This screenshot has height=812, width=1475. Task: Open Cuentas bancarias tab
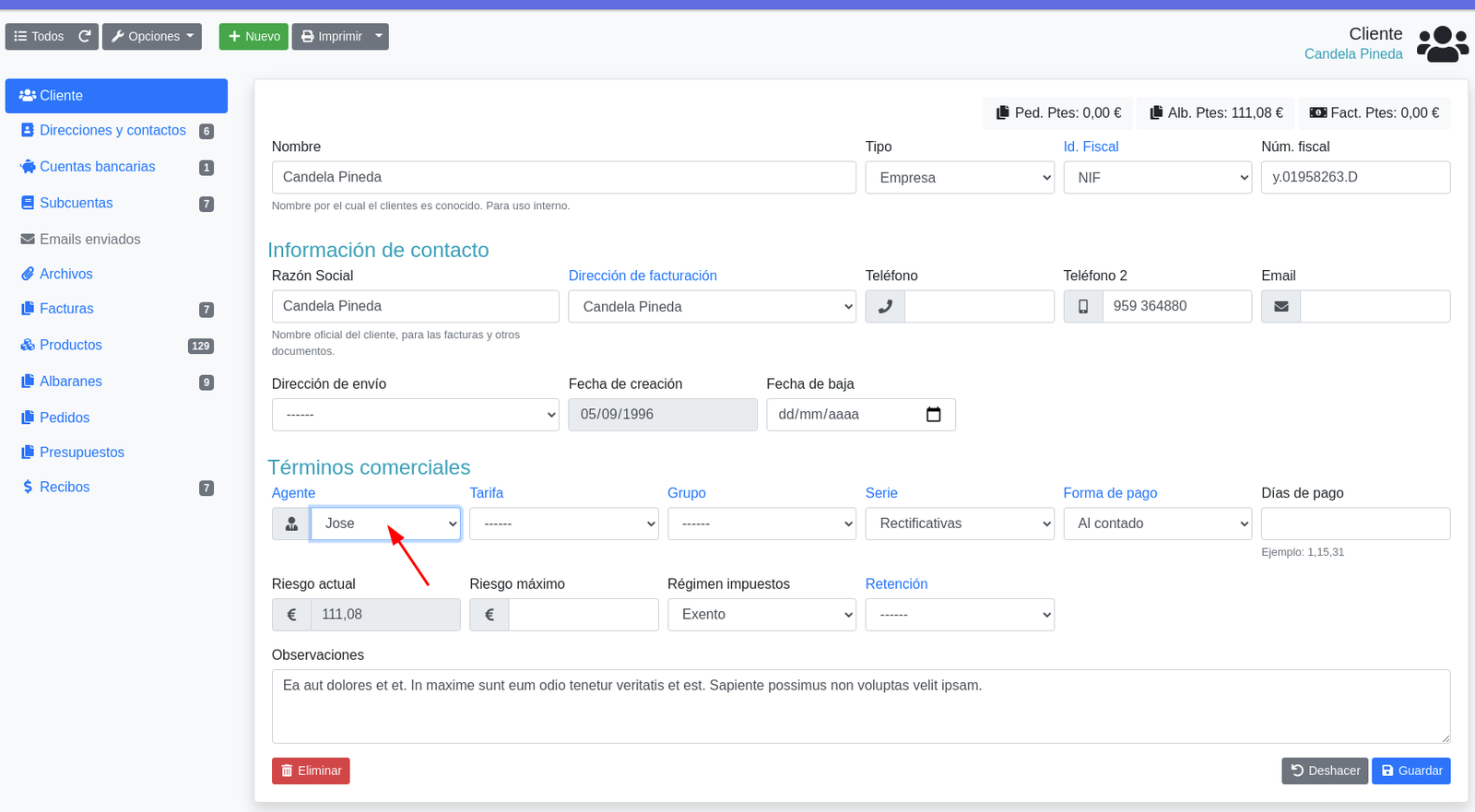[x=116, y=167]
